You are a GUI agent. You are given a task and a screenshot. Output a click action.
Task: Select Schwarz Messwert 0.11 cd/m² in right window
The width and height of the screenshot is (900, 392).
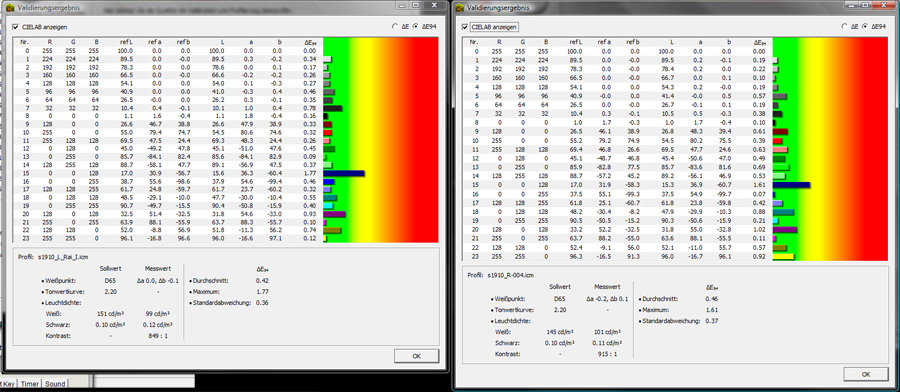pyautogui.click(x=606, y=343)
